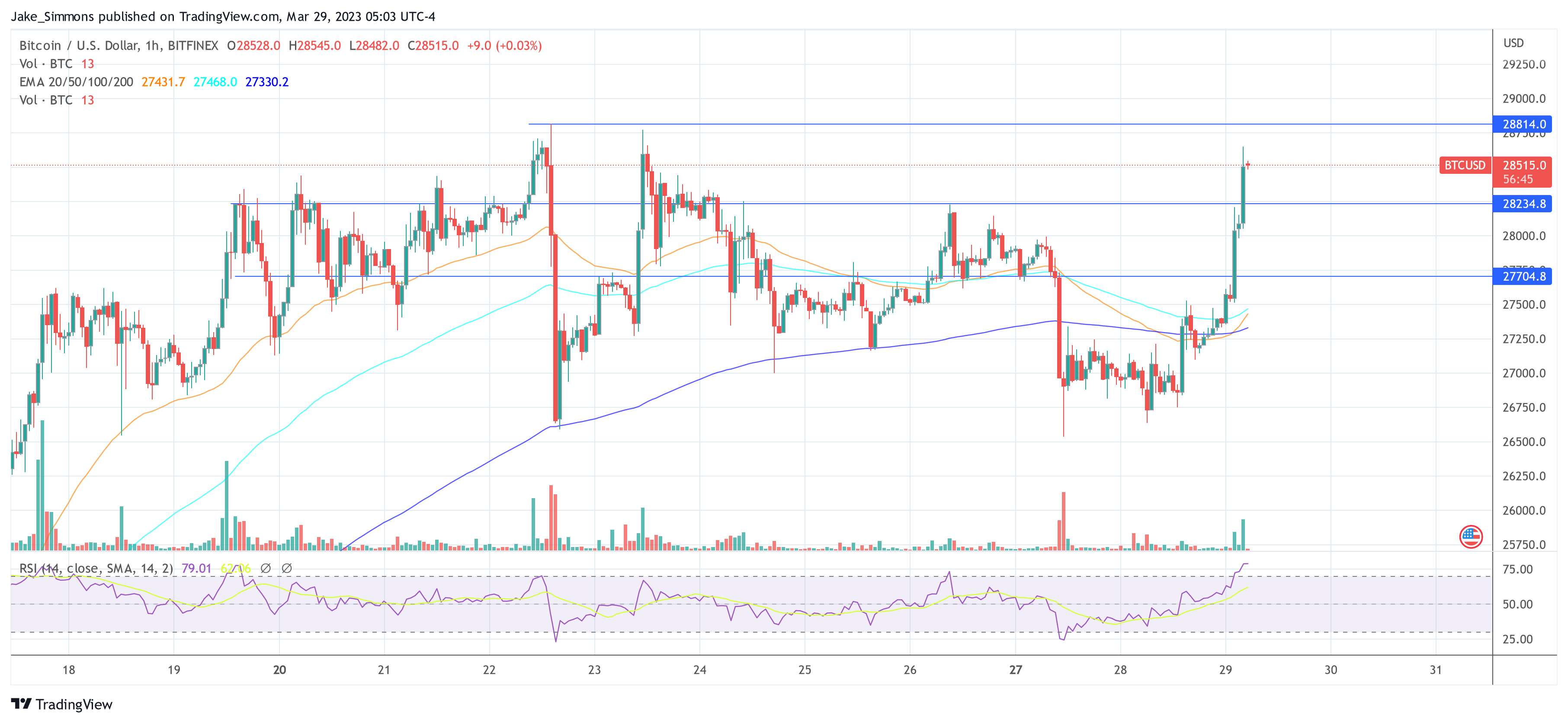Click the RSI 50.00 axis label
Viewport: 1568px width, 723px height.
tap(1517, 605)
